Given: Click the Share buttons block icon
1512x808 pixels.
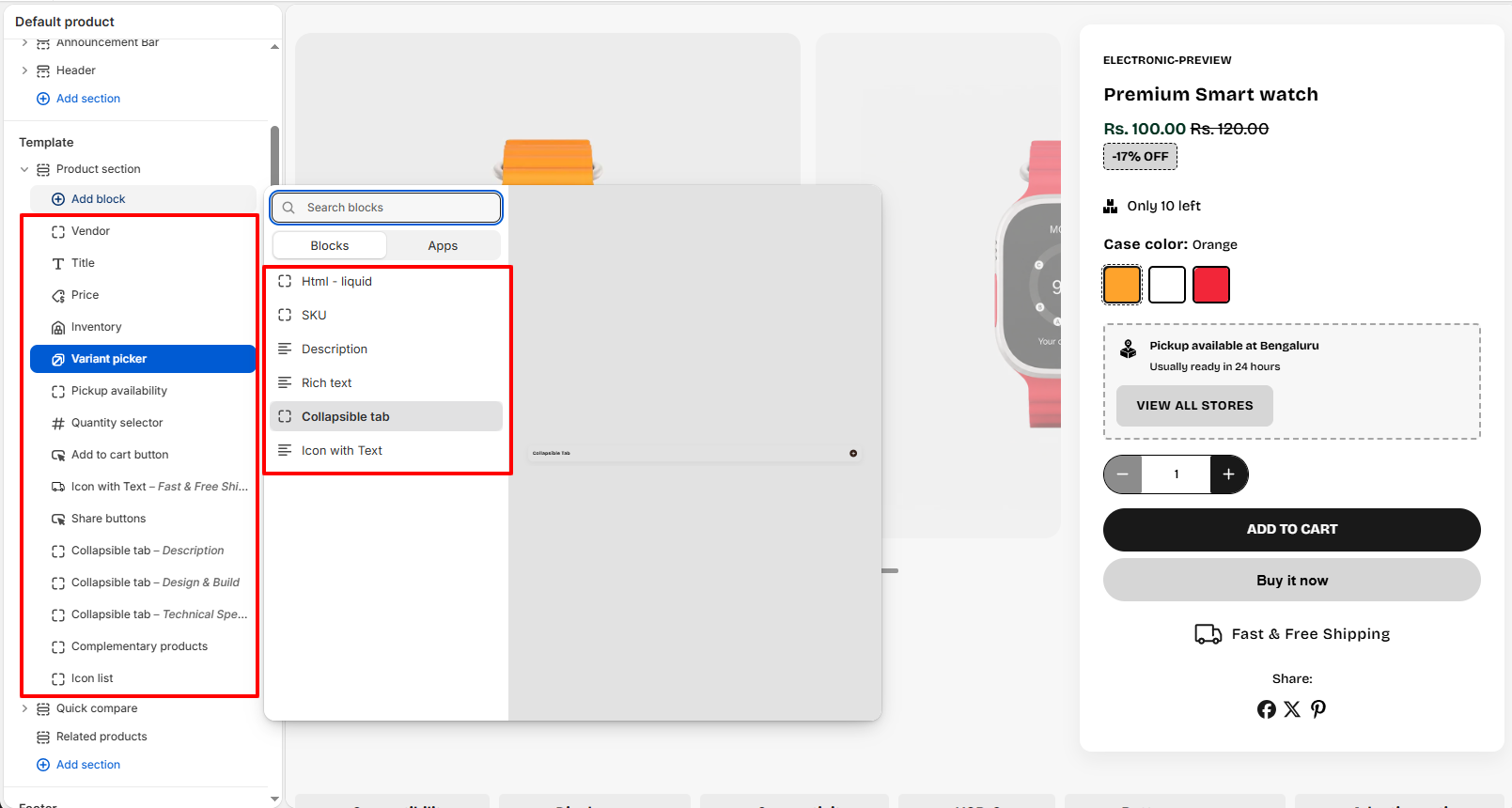Looking at the screenshot, I should coord(58,519).
